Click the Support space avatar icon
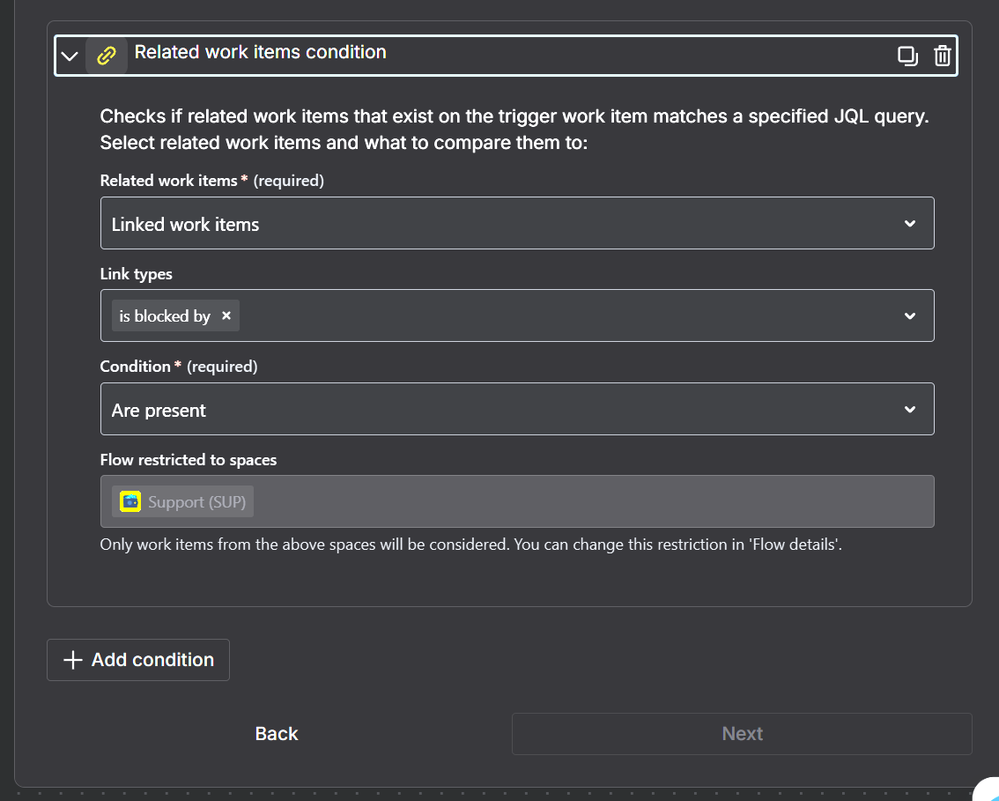Viewport: 999px width, 801px height. (x=131, y=502)
